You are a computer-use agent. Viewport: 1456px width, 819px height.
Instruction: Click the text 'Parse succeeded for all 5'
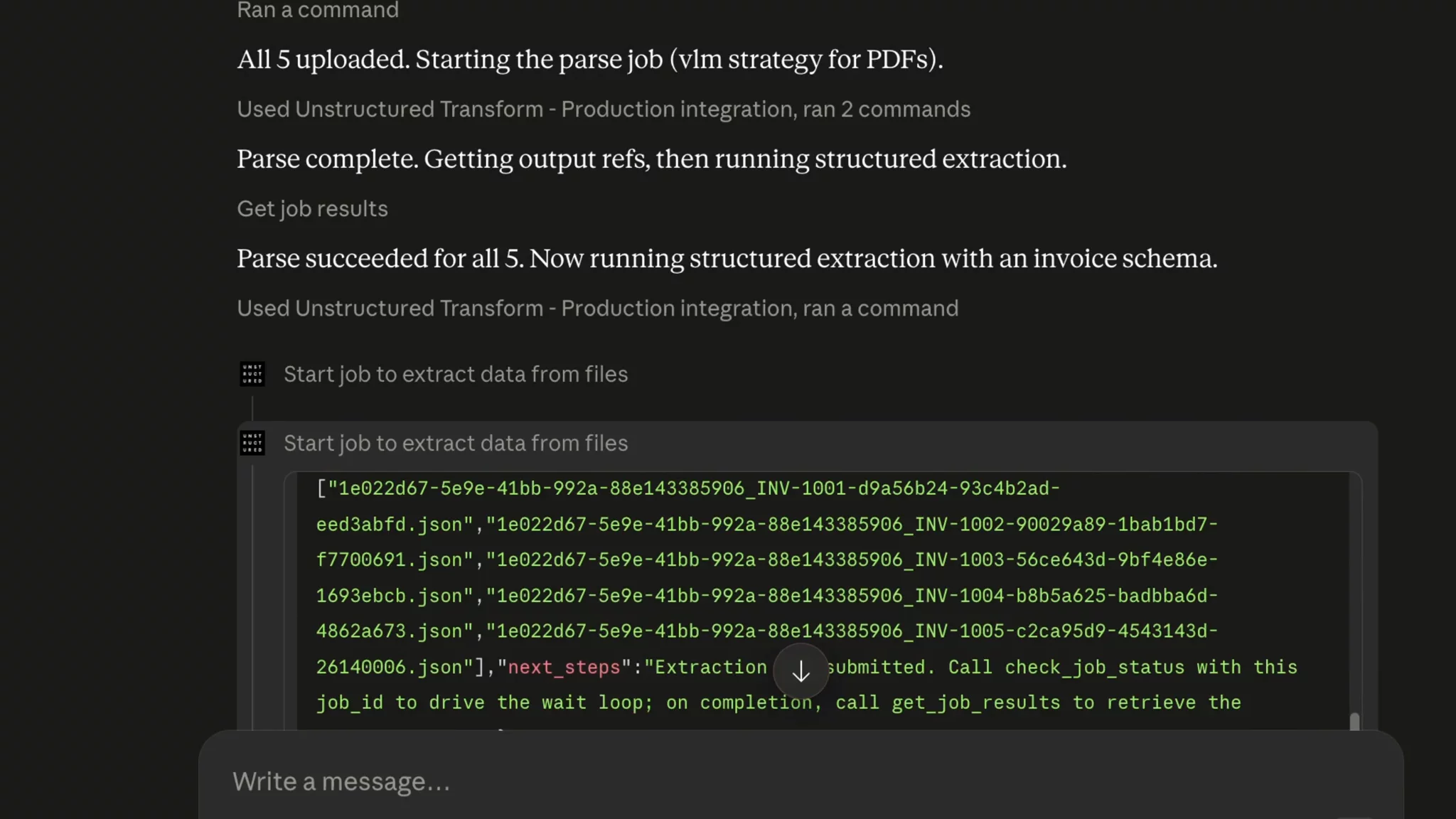[x=380, y=258]
